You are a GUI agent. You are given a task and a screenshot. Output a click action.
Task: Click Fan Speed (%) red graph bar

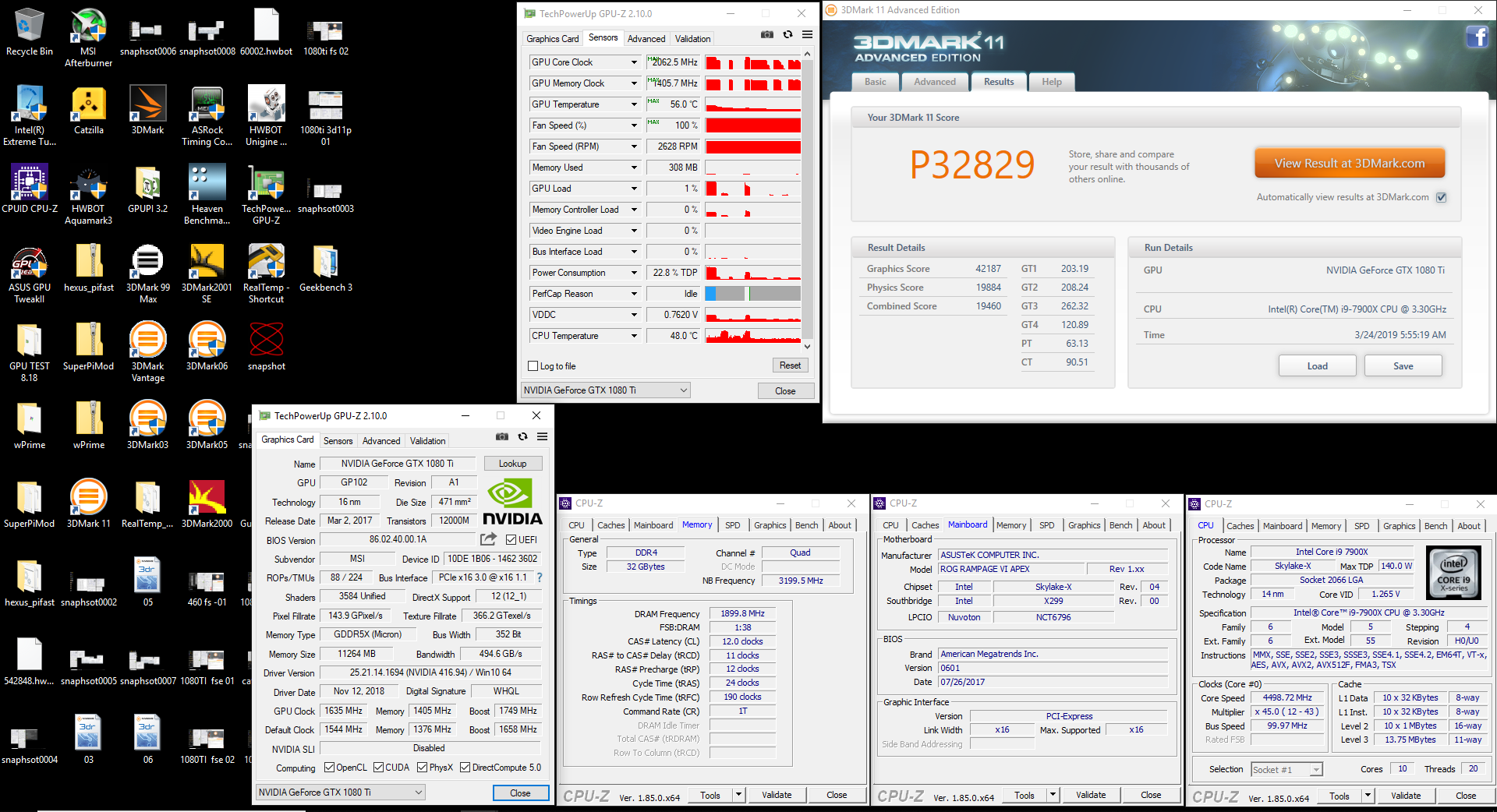(752, 125)
